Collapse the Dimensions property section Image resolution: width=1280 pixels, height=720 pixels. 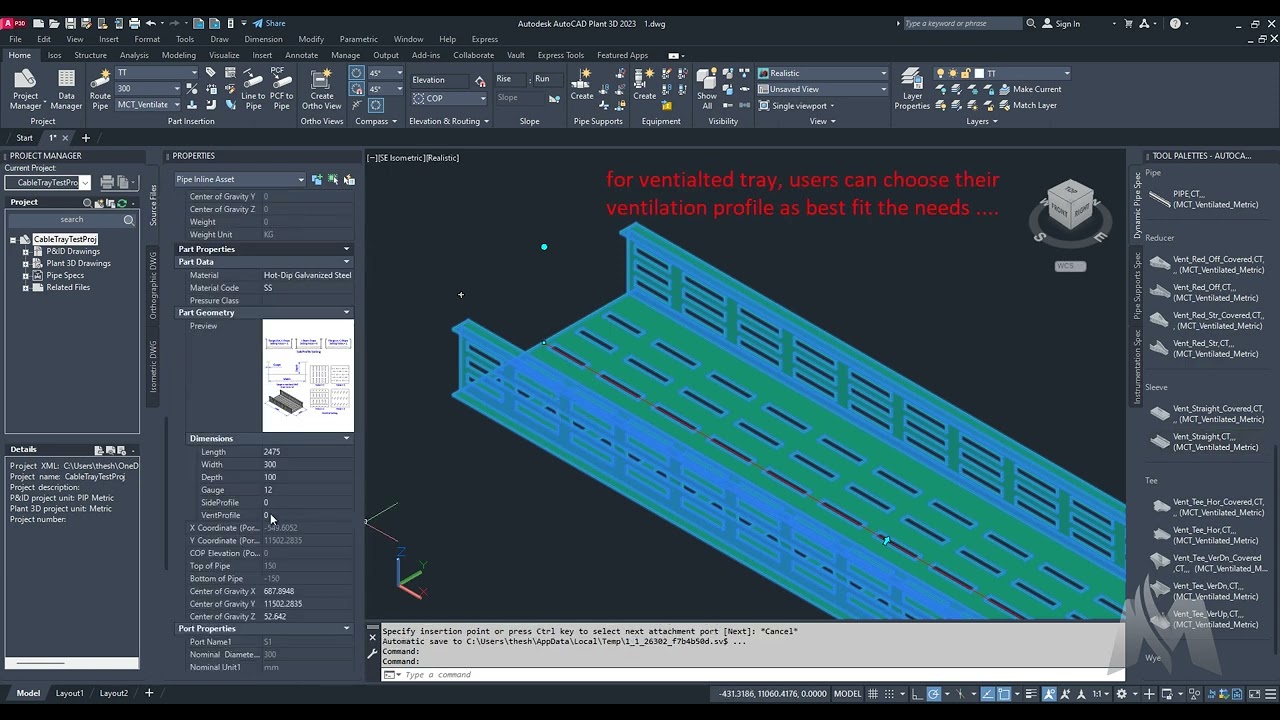click(347, 439)
